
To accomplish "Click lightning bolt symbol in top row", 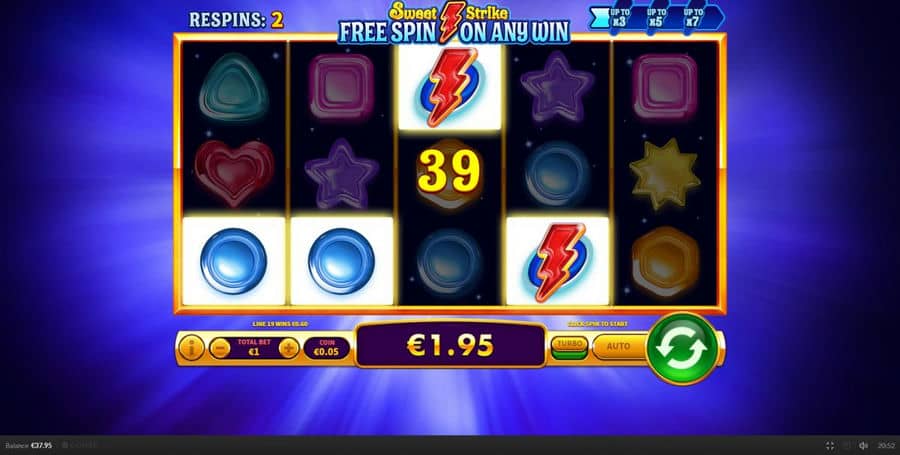I will [449, 87].
